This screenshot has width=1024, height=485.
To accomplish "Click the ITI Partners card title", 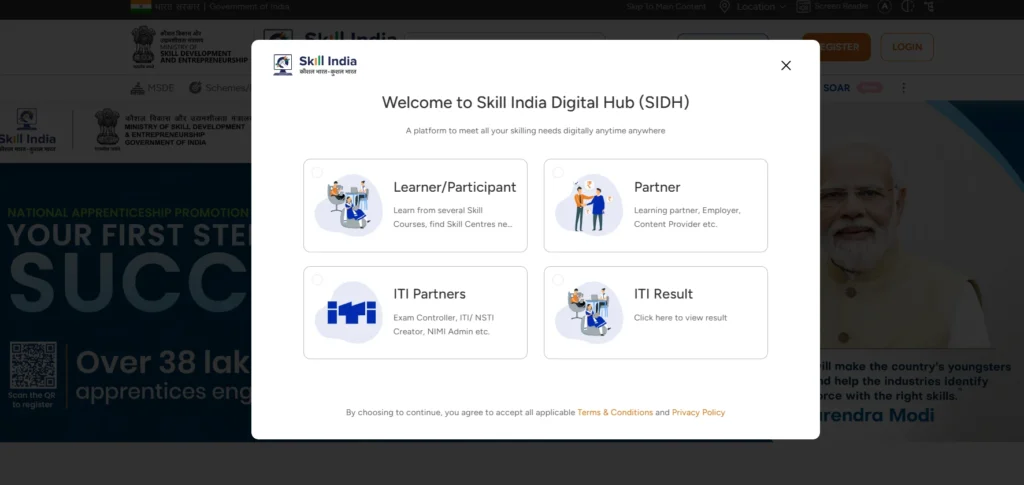I will point(429,294).
